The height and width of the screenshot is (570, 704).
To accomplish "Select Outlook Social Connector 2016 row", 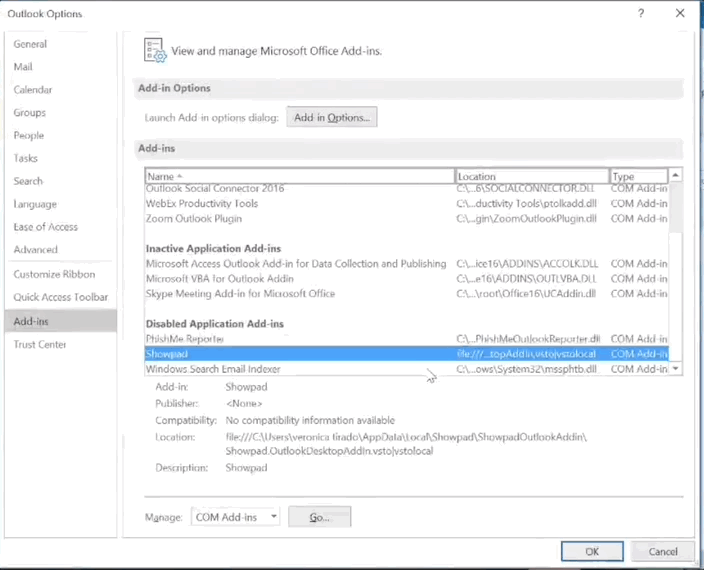I will 406,189.
